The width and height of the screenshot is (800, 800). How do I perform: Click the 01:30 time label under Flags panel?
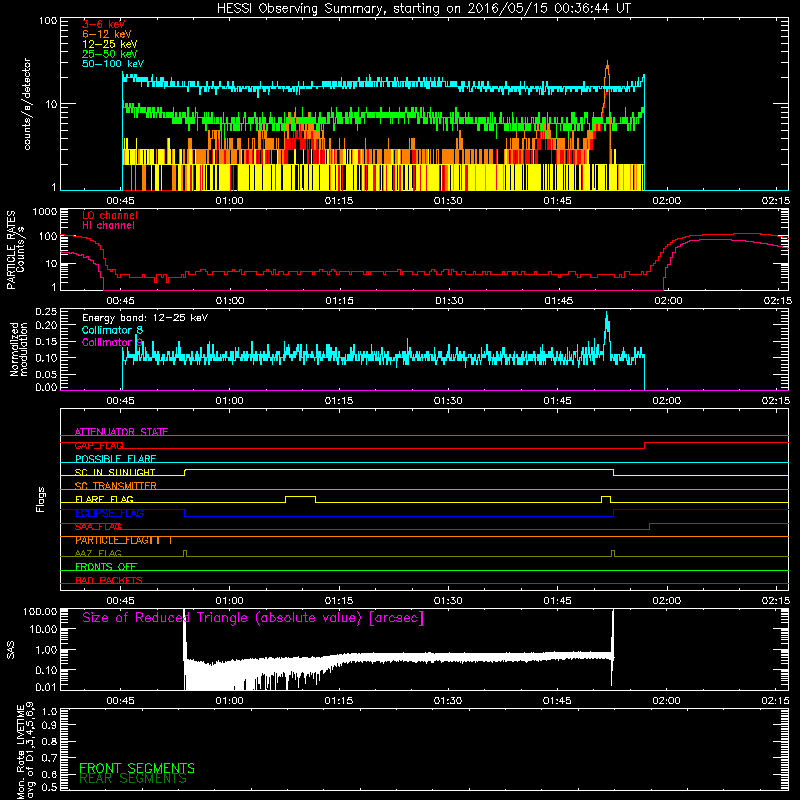[448, 601]
